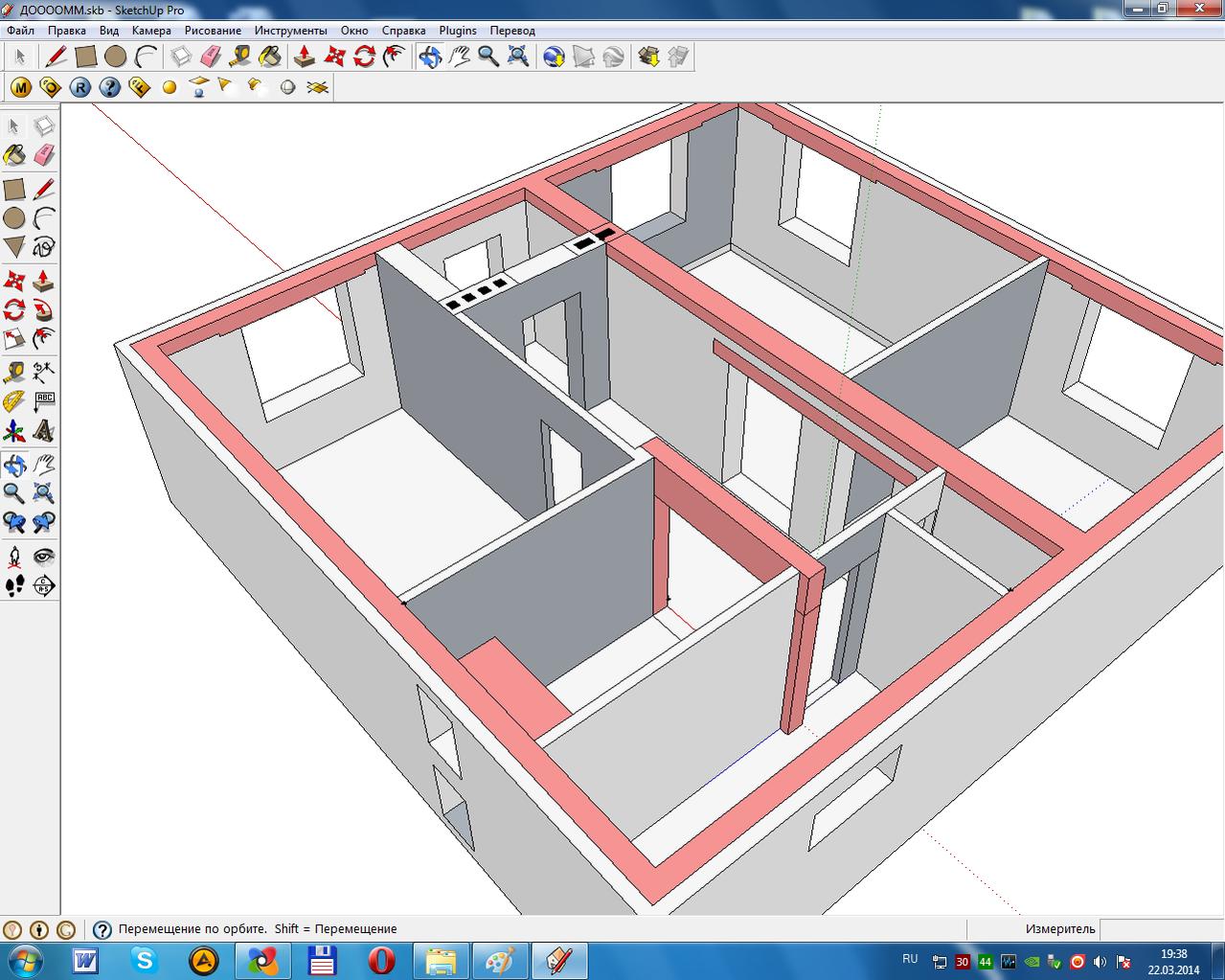Image resolution: width=1225 pixels, height=980 pixels.
Task: Select the 3D Text tool
Action: click(x=44, y=430)
